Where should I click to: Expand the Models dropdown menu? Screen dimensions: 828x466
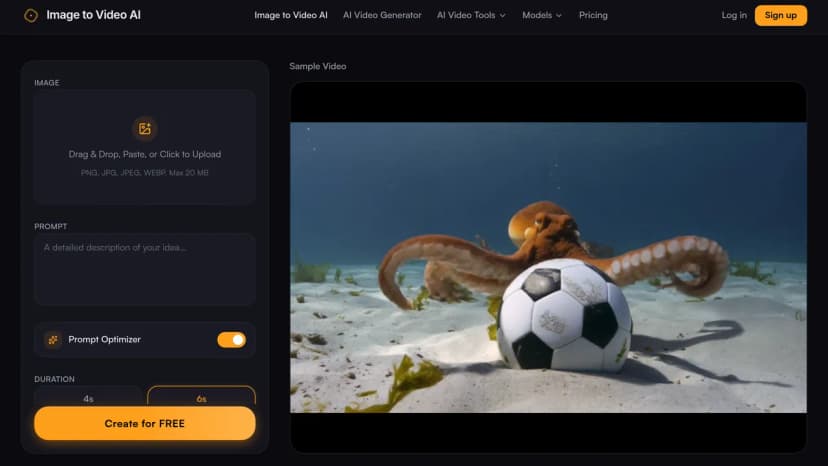coord(542,15)
